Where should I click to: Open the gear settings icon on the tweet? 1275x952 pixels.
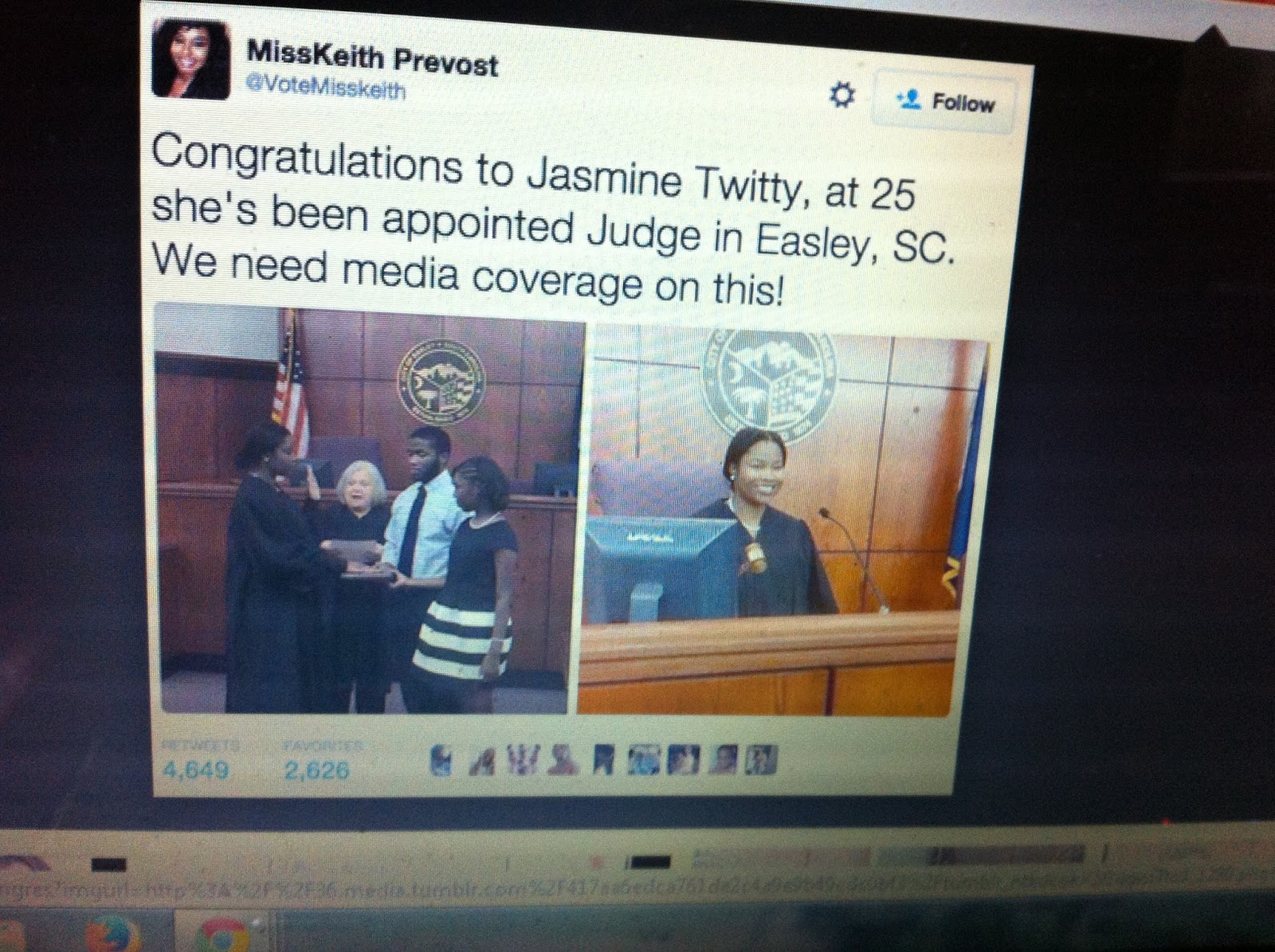click(x=842, y=97)
